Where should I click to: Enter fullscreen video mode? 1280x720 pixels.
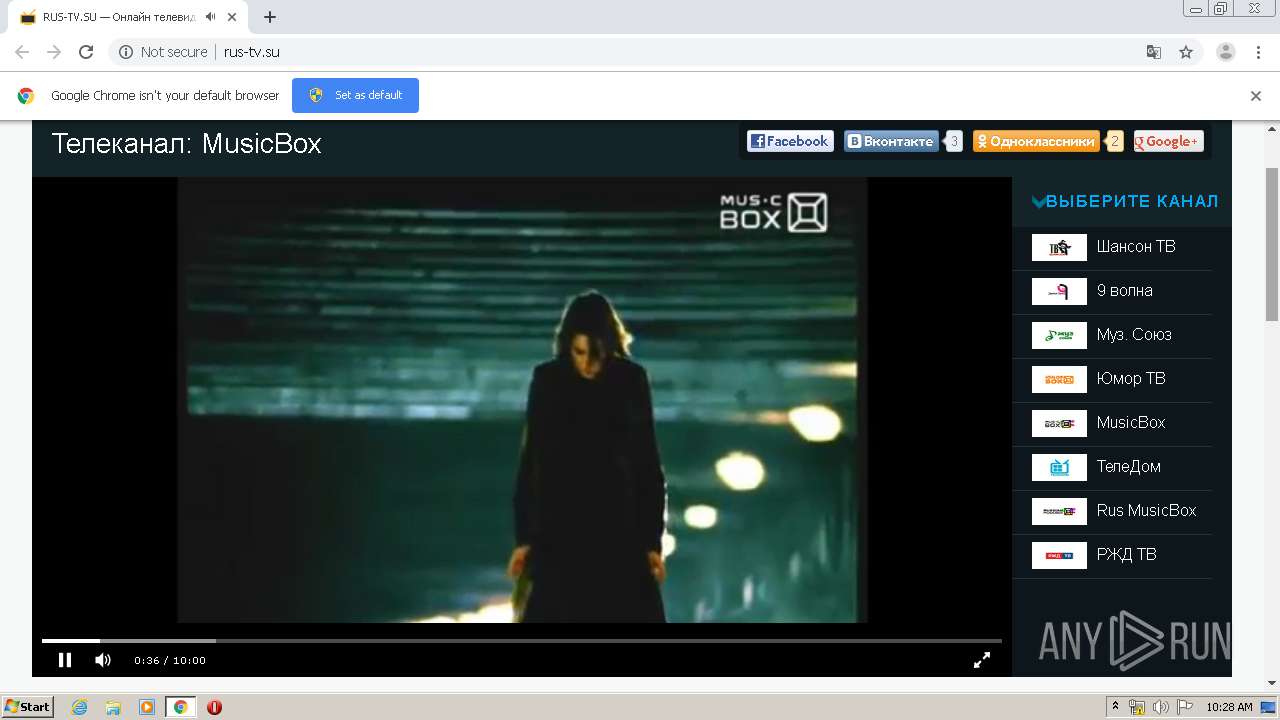coord(982,660)
